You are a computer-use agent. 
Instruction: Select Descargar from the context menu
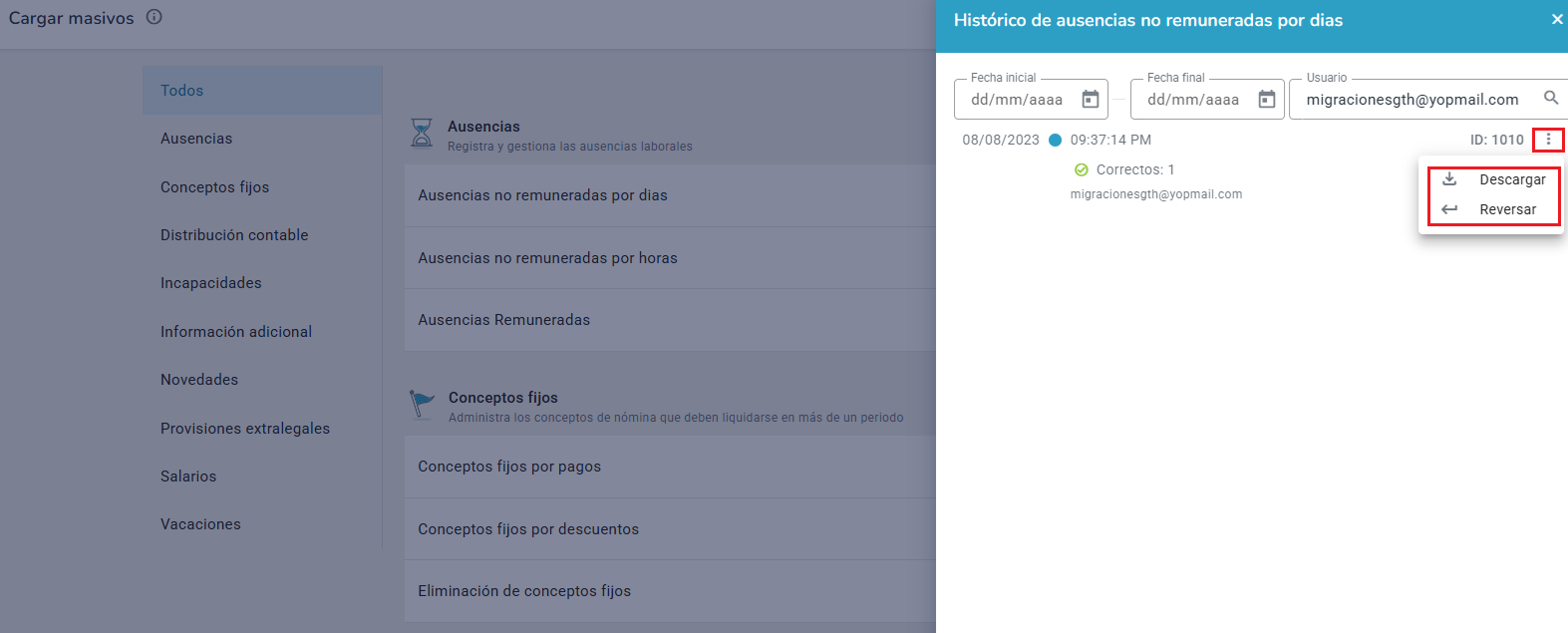(x=1492, y=179)
